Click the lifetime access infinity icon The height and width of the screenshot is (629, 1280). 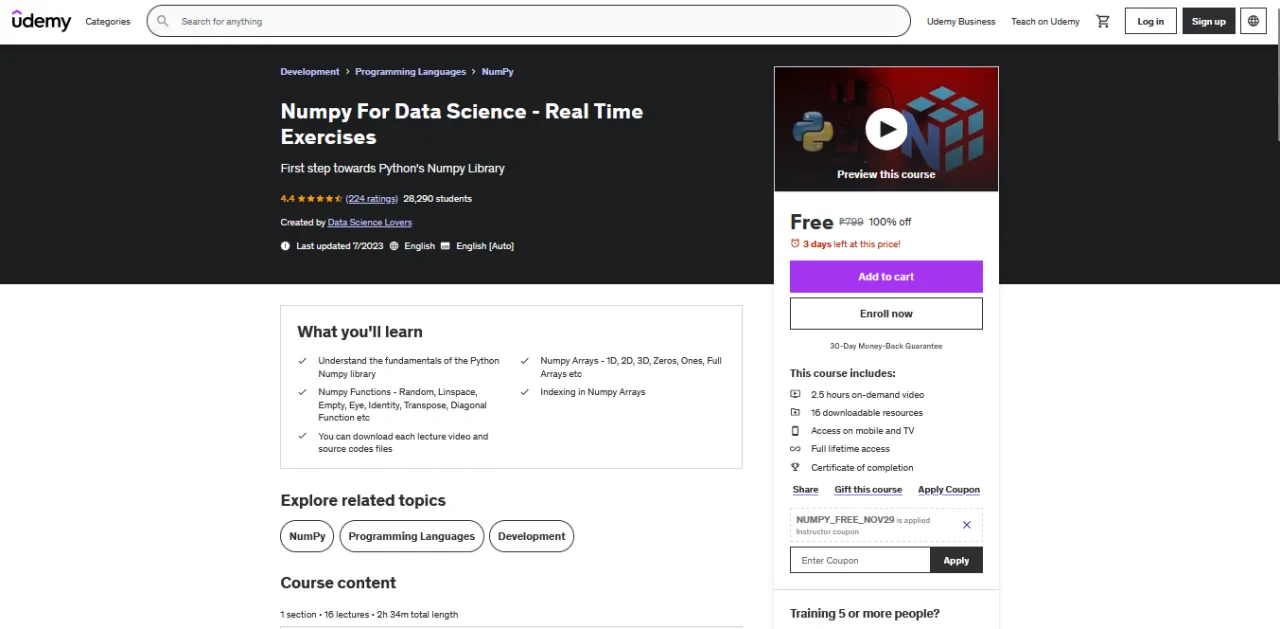click(796, 449)
